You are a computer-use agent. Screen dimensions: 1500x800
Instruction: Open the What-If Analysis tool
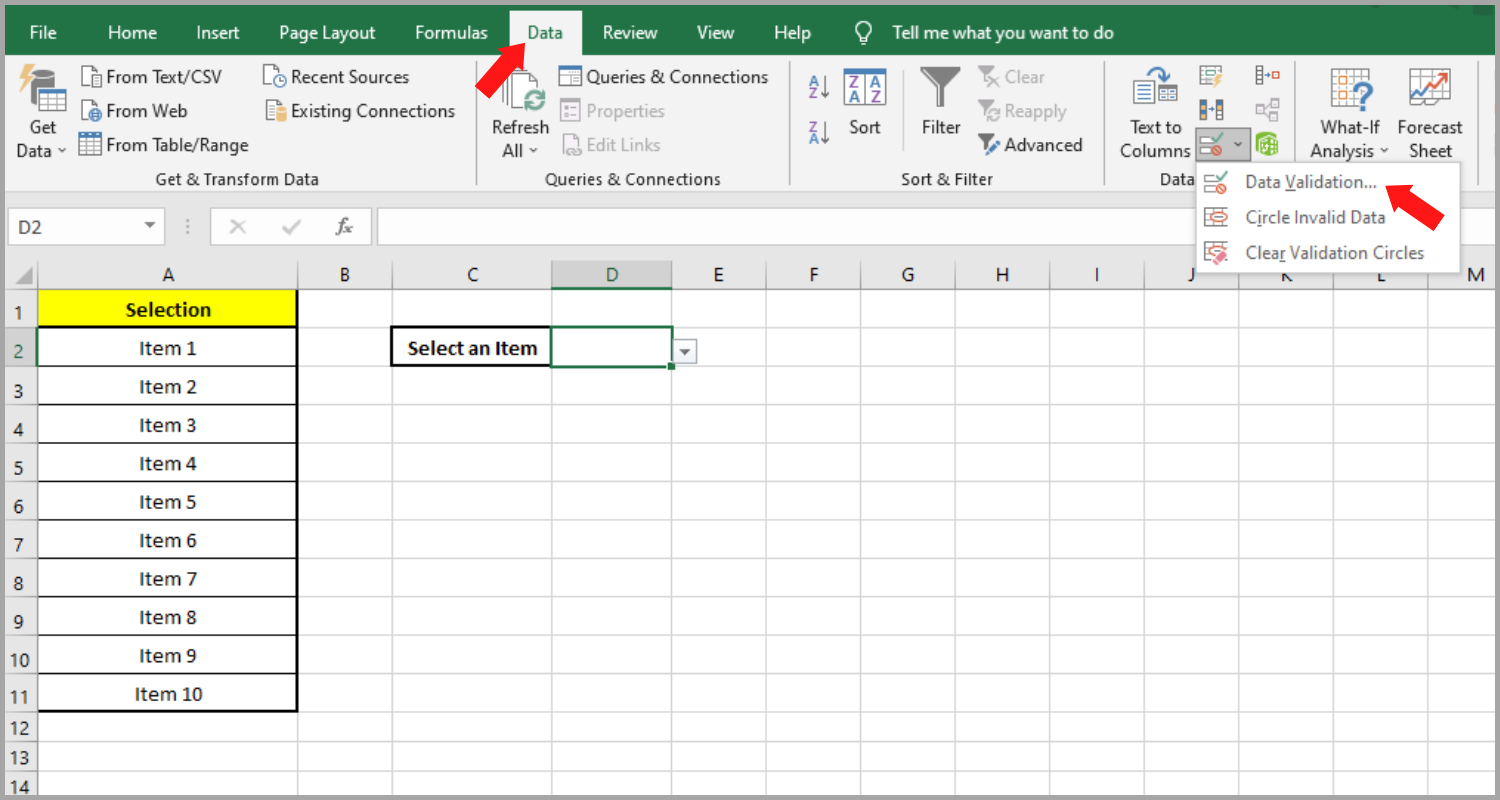1349,110
